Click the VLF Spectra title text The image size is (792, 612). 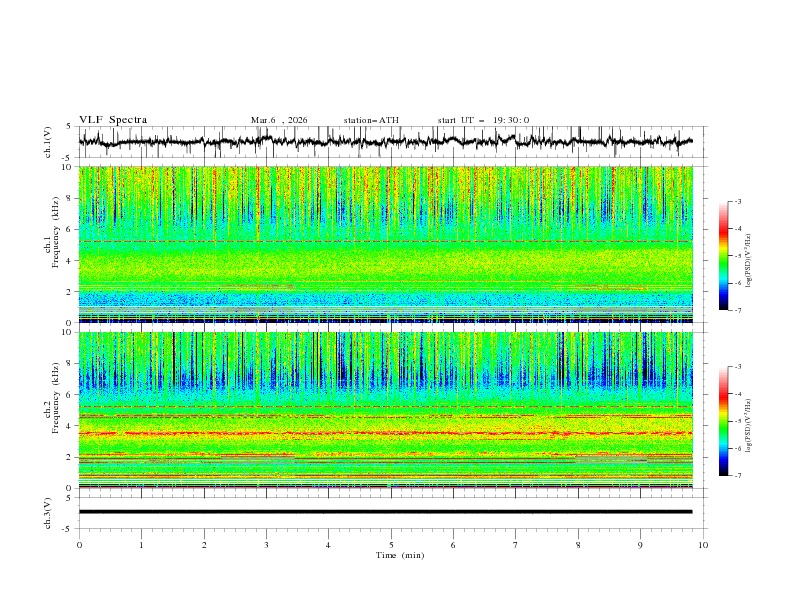tap(113, 120)
